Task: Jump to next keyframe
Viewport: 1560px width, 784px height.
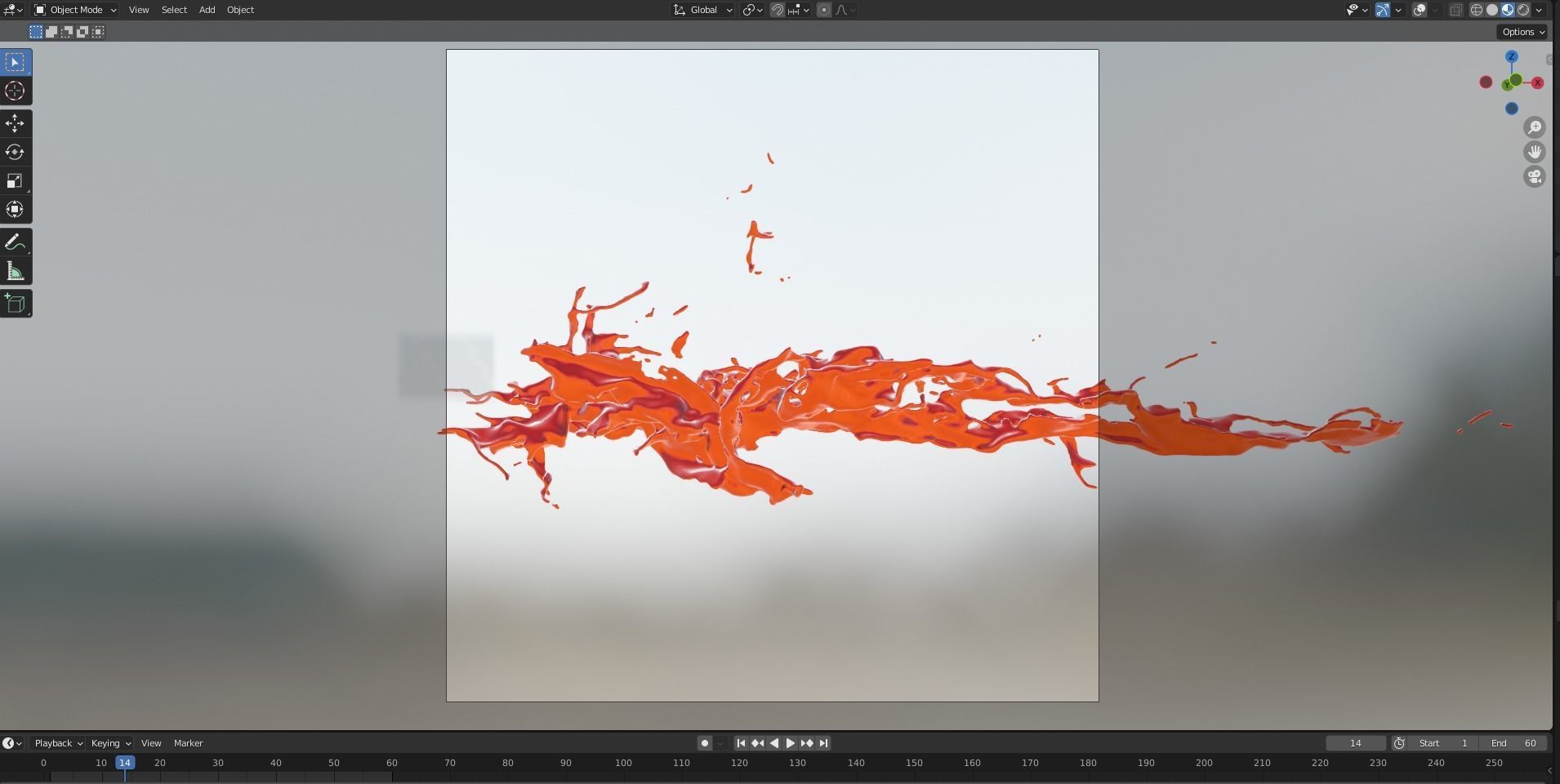Action: [x=807, y=743]
